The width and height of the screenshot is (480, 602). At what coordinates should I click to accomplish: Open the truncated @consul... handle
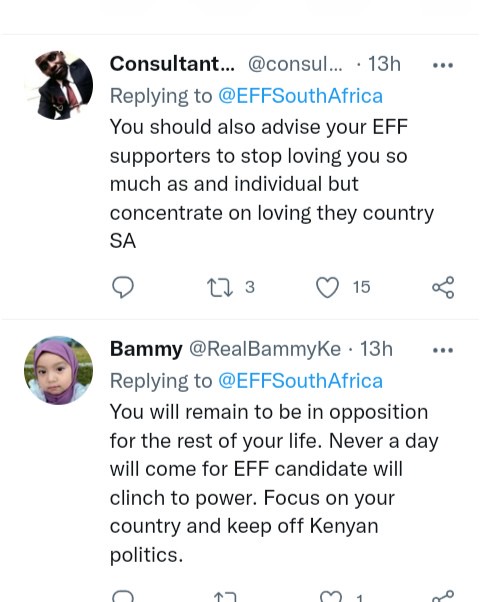(295, 64)
